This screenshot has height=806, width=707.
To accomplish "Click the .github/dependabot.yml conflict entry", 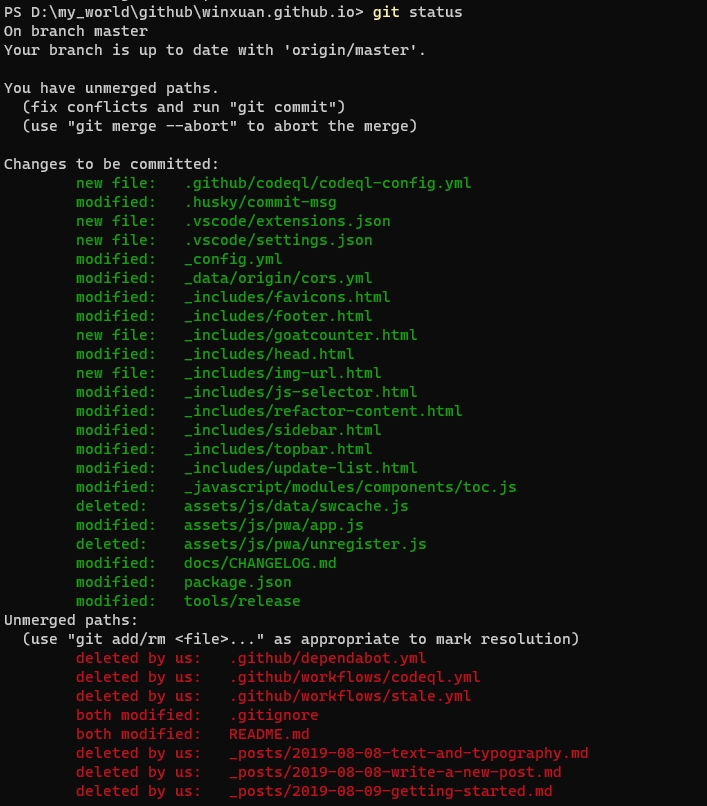I will click(x=328, y=658).
